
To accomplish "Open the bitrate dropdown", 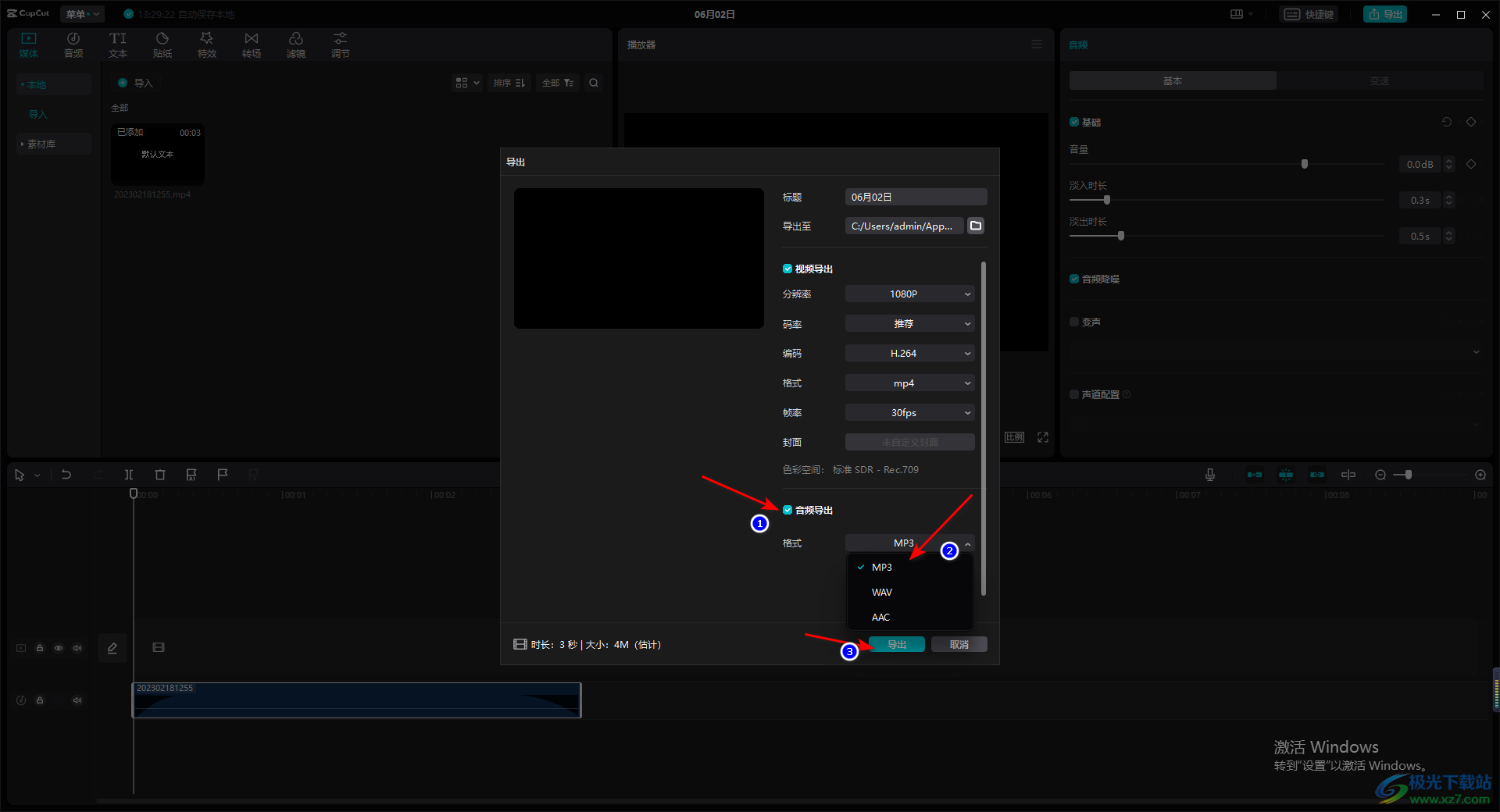I will 910,323.
